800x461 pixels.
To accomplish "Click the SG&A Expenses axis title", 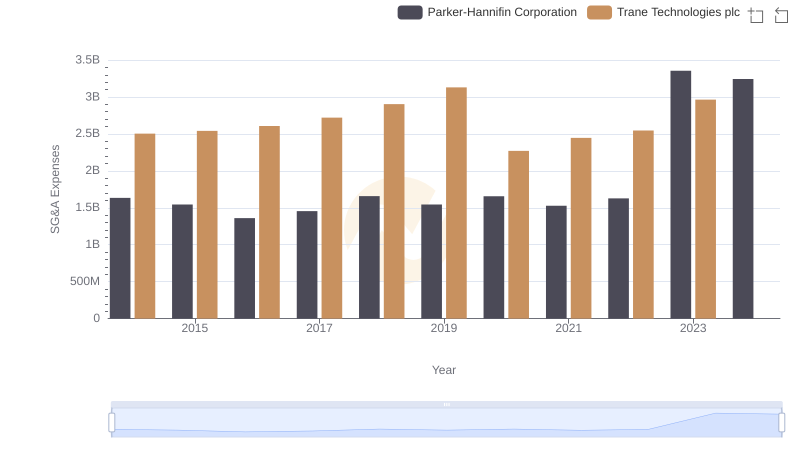I will (55, 189).
